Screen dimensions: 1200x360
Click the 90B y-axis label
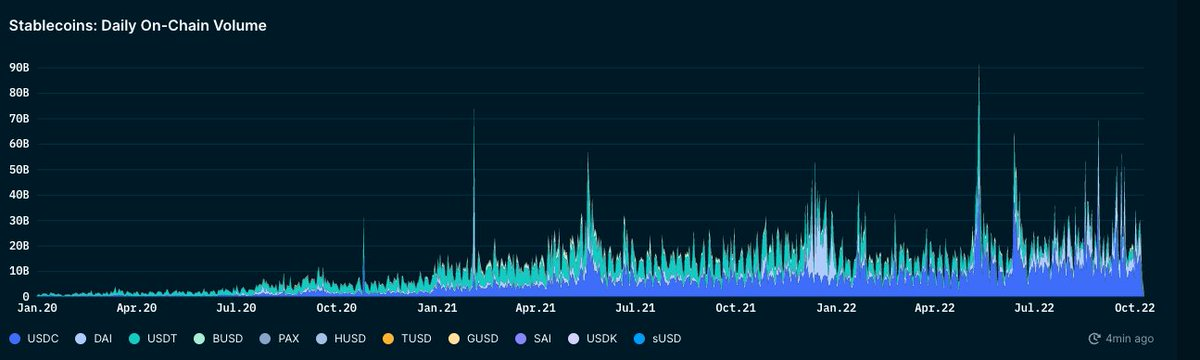[x=18, y=67]
